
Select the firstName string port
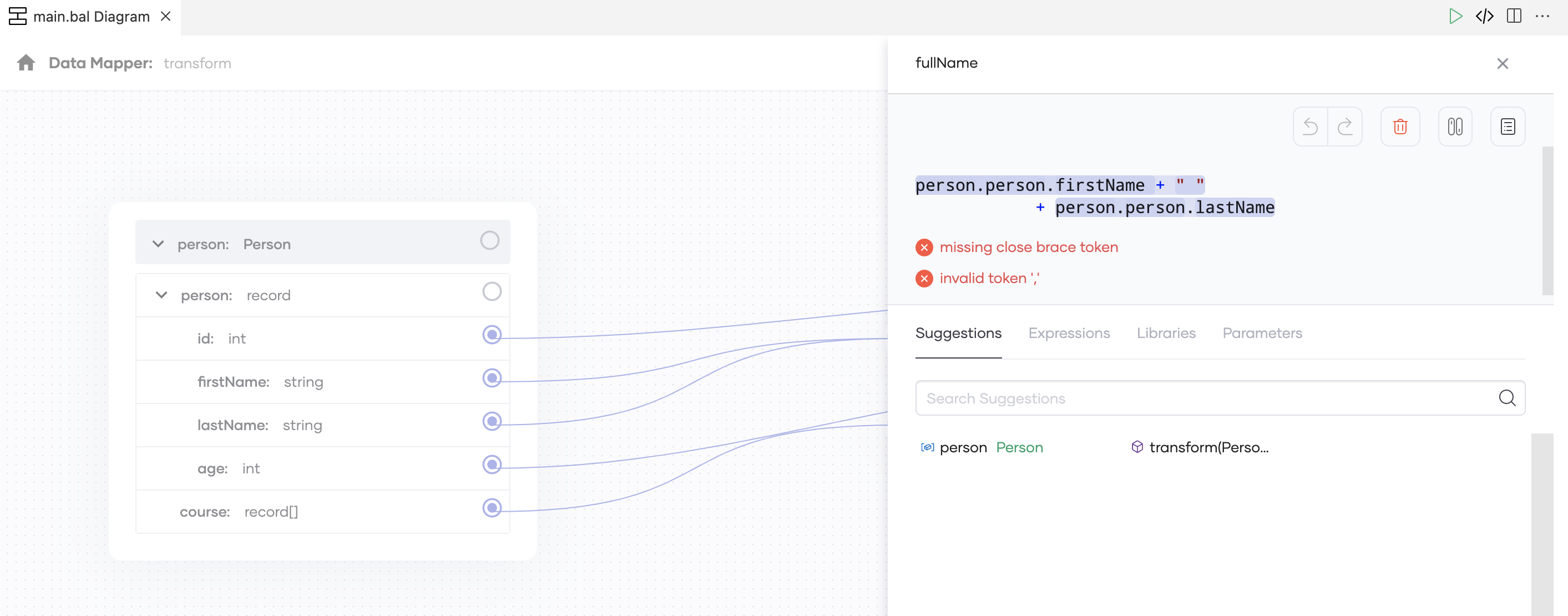tap(492, 378)
